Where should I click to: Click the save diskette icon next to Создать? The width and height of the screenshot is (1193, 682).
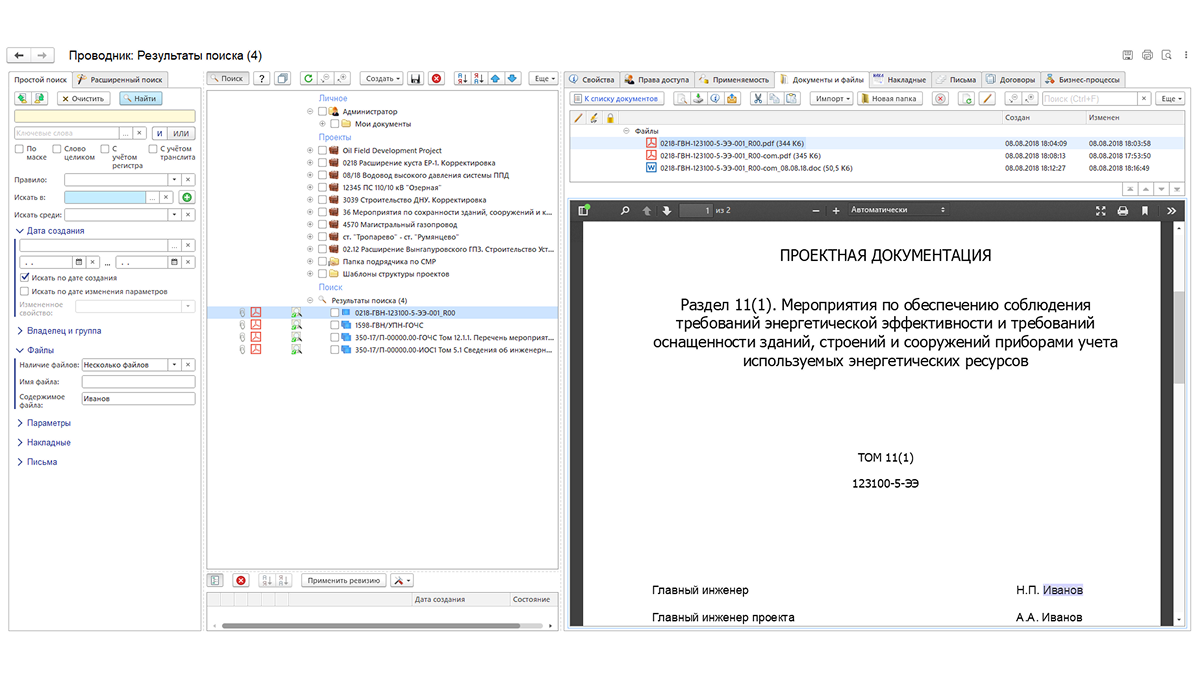pos(415,78)
